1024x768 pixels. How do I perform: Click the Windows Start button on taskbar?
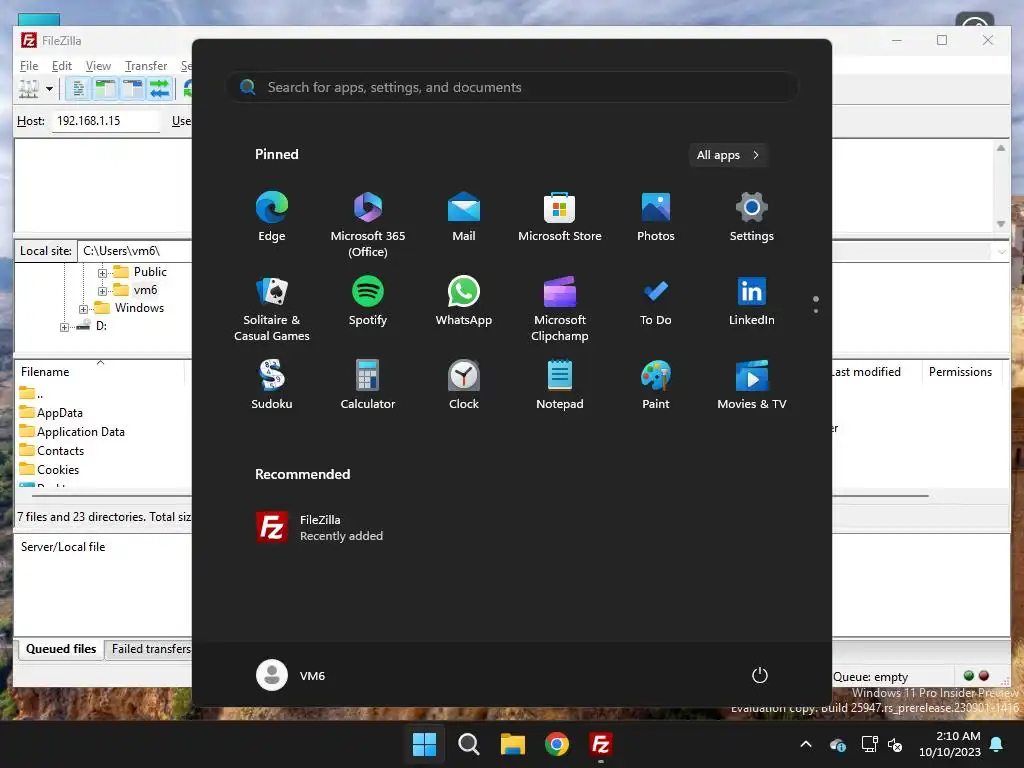click(x=424, y=744)
